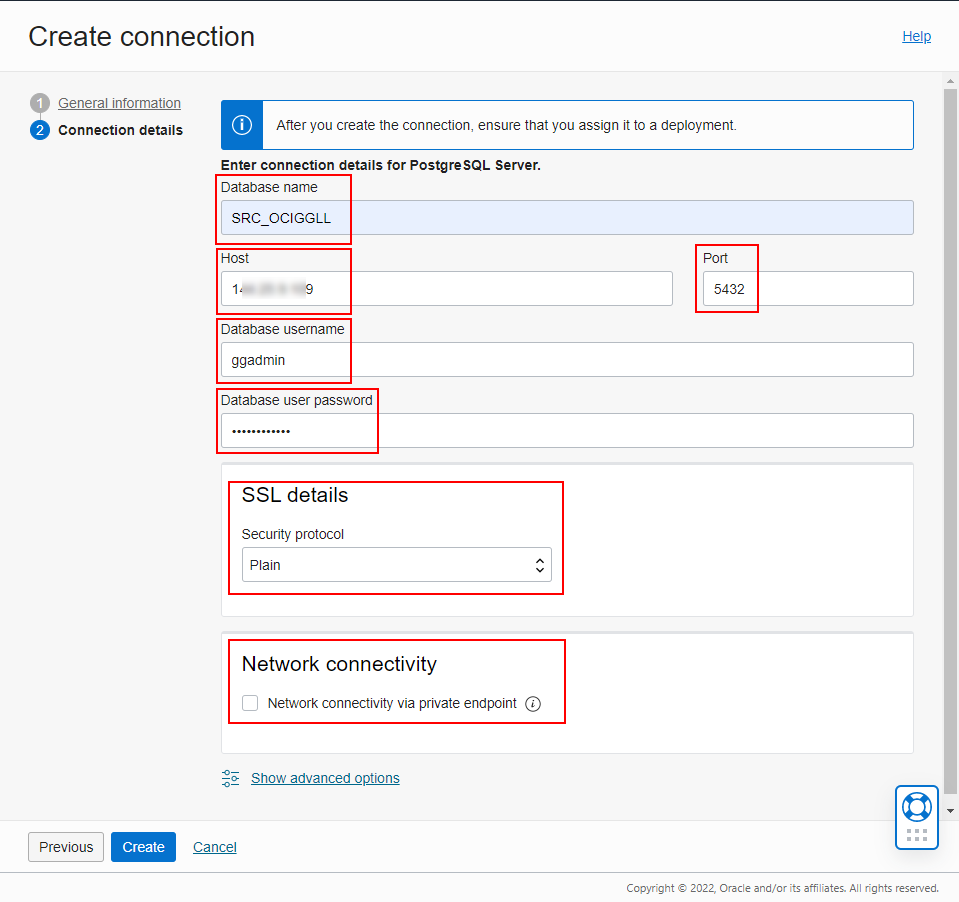959x902 pixels.
Task: Click the info tooltip beside private endpoint option
Action: click(x=533, y=703)
